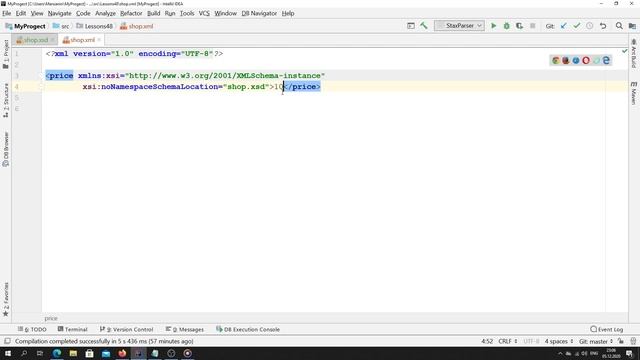640x360 pixels.
Task: Open preview in Edge browser icon
Action: (x=607, y=60)
